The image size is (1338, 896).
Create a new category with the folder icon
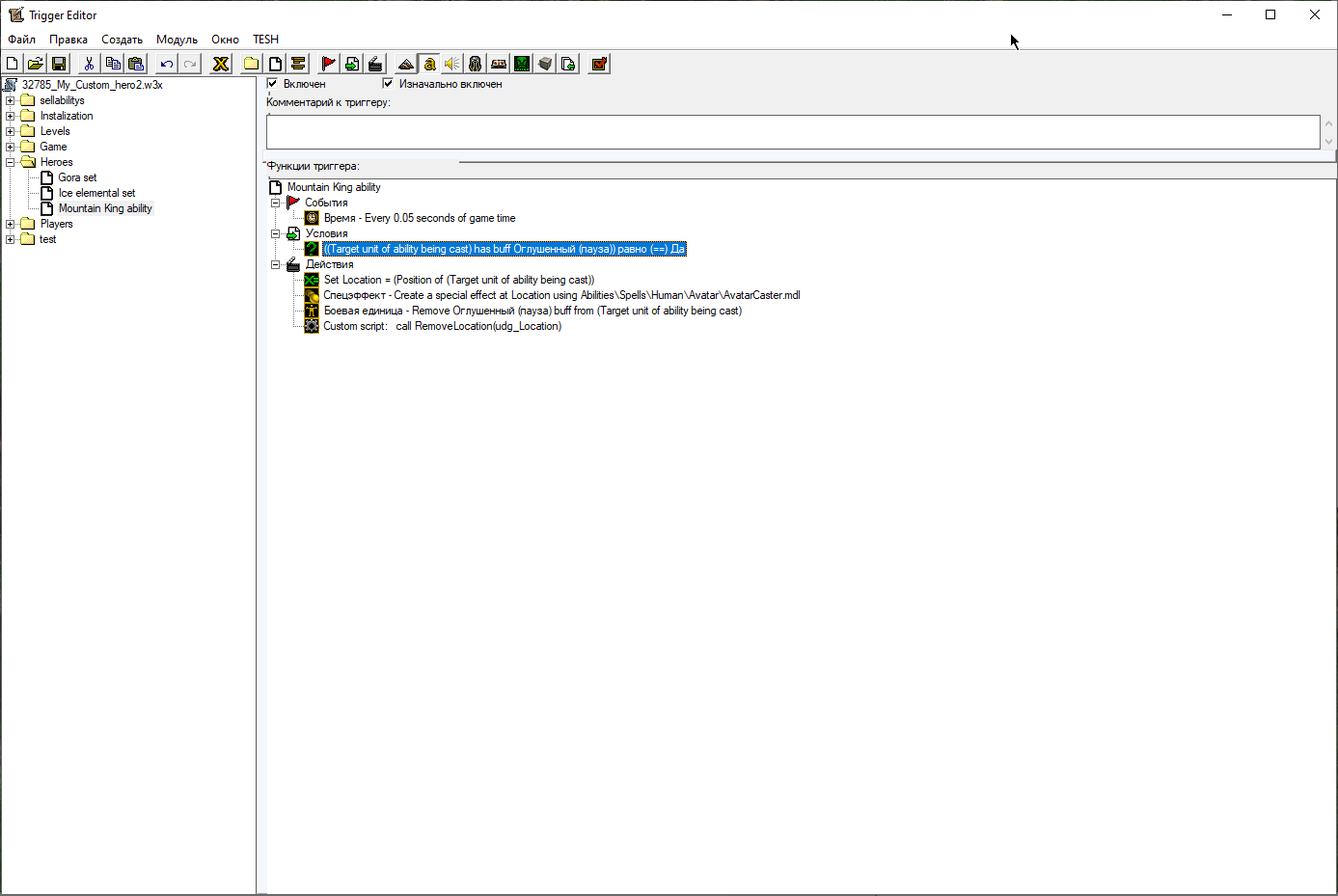tap(252, 64)
